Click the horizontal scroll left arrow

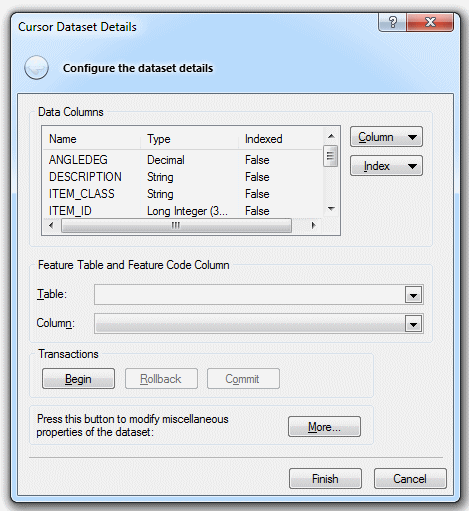[x=51, y=225]
